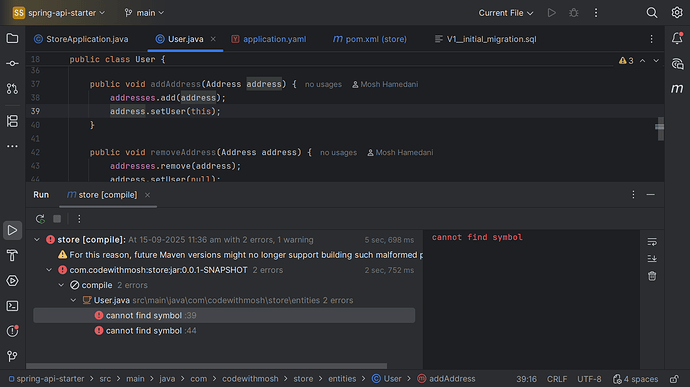Show more tool windows ellipsis in left sidebar
690x387 pixels.
coord(12,146)
